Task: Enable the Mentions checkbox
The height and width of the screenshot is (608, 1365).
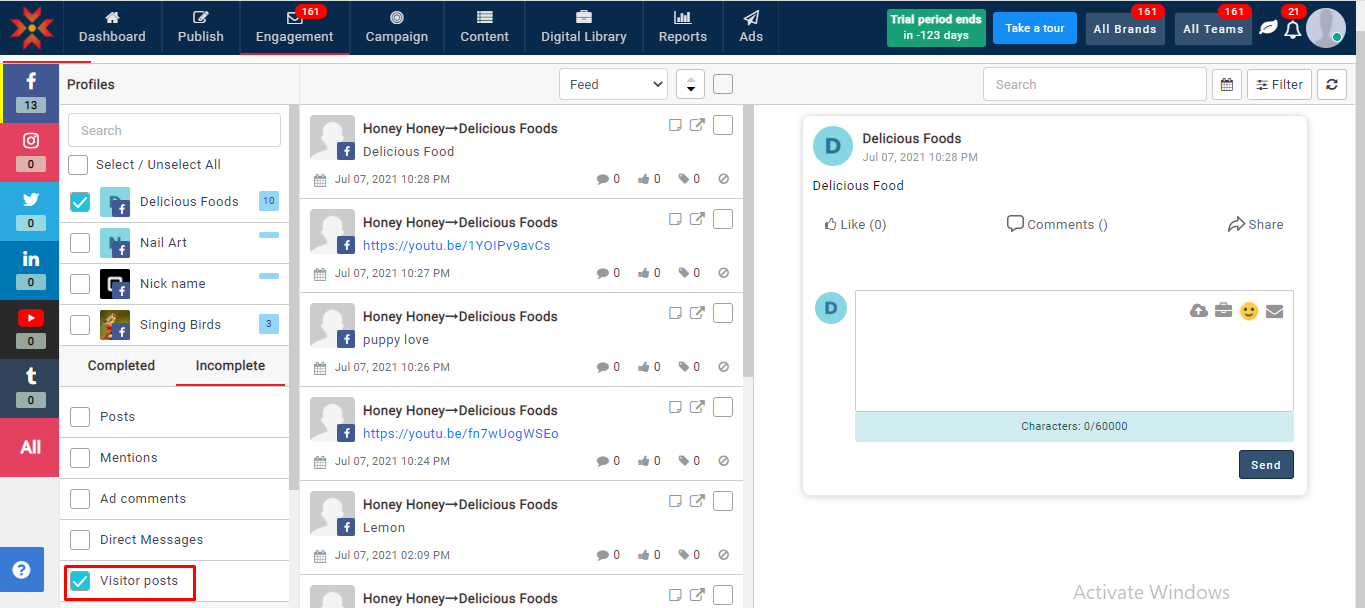Action: (x=80, y=458)
